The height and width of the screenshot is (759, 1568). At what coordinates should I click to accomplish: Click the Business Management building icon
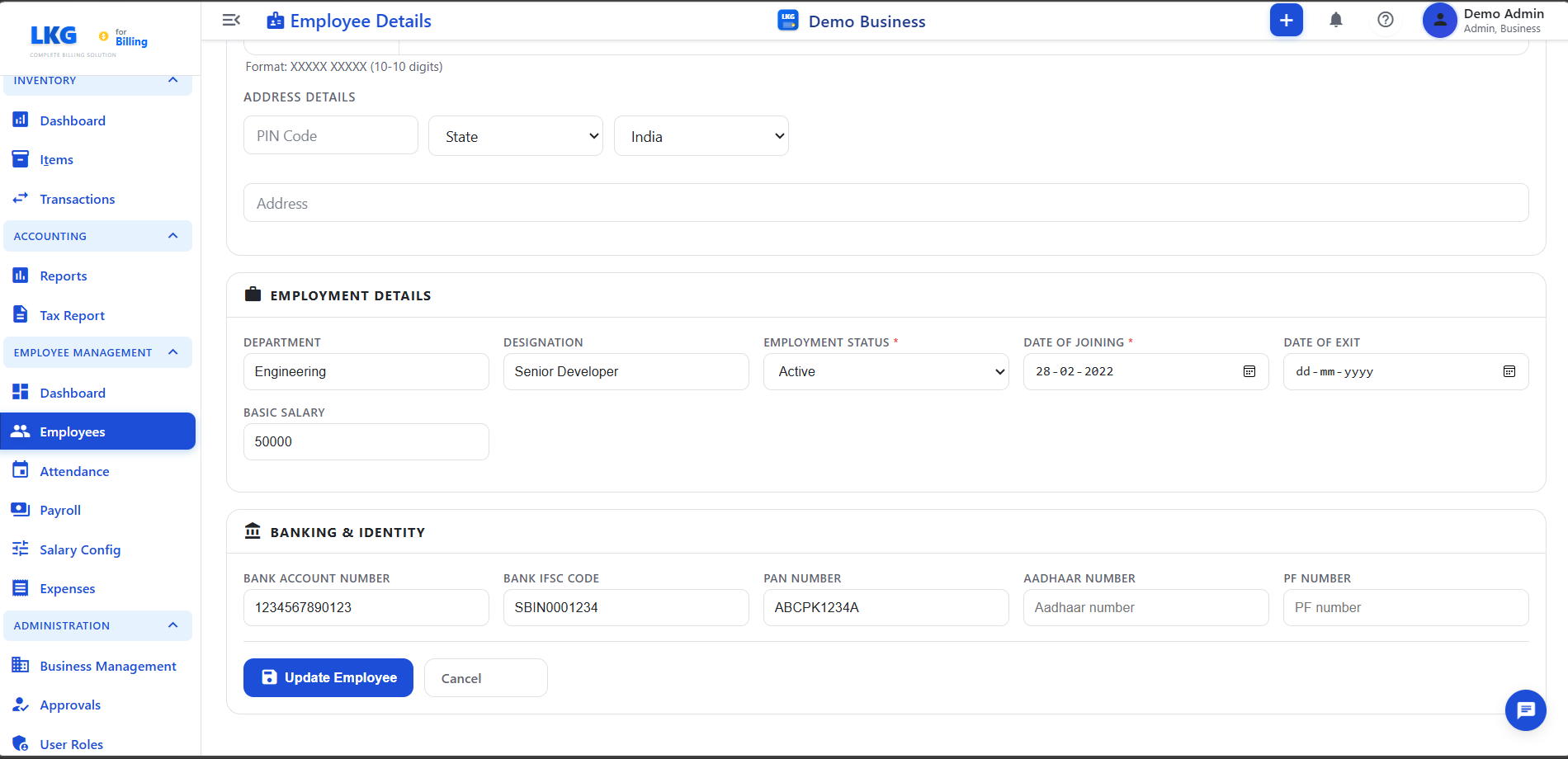pyautogui.click(x=21, y=665)
